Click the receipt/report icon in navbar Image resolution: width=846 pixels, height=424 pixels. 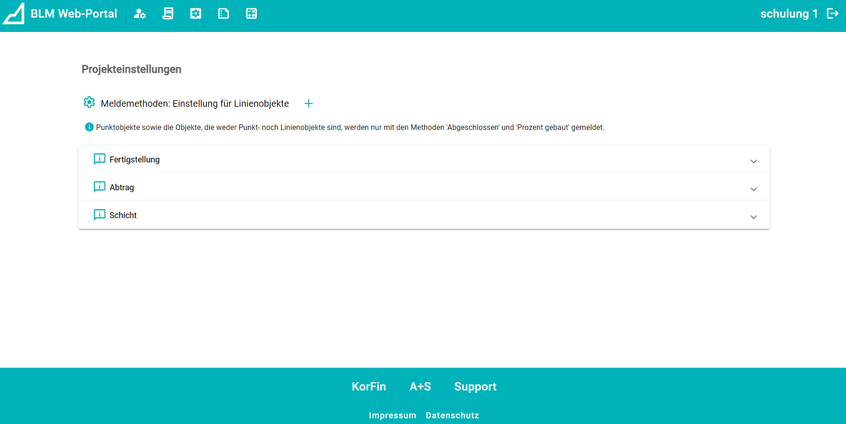(168, 14)
